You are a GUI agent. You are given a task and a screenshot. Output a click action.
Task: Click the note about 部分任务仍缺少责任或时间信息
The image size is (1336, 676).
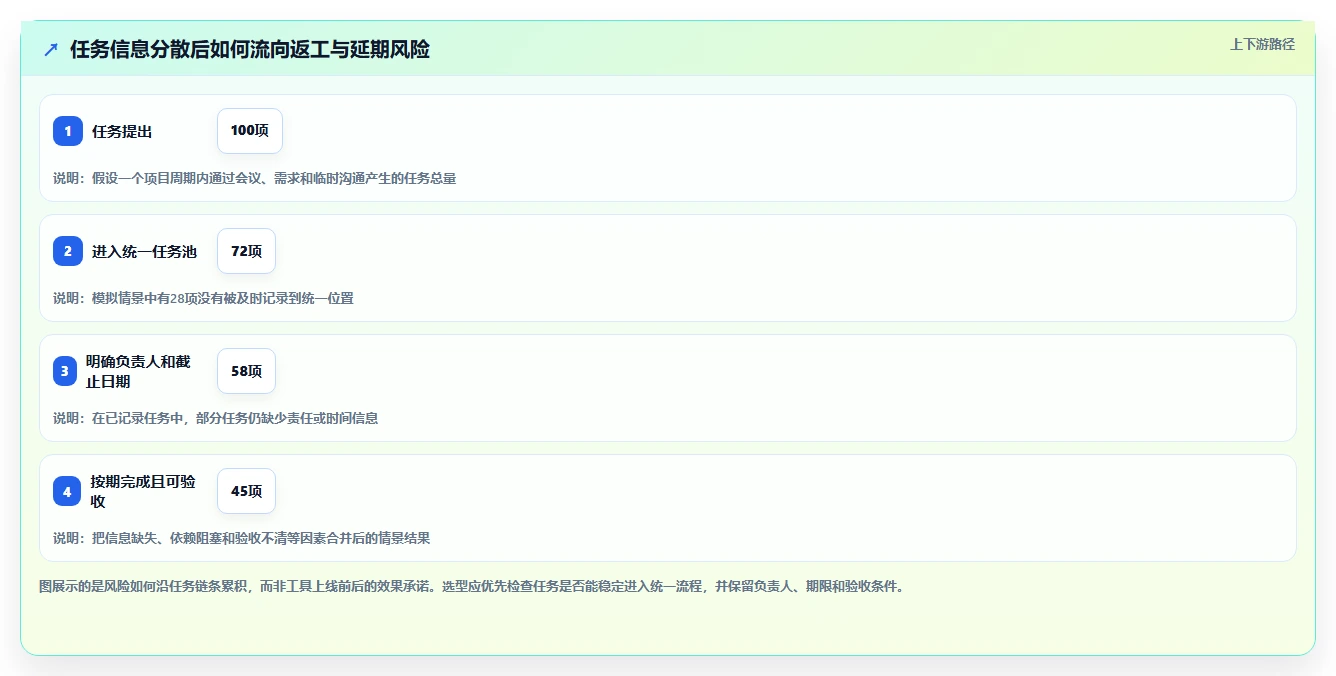[x=216, y=418]
